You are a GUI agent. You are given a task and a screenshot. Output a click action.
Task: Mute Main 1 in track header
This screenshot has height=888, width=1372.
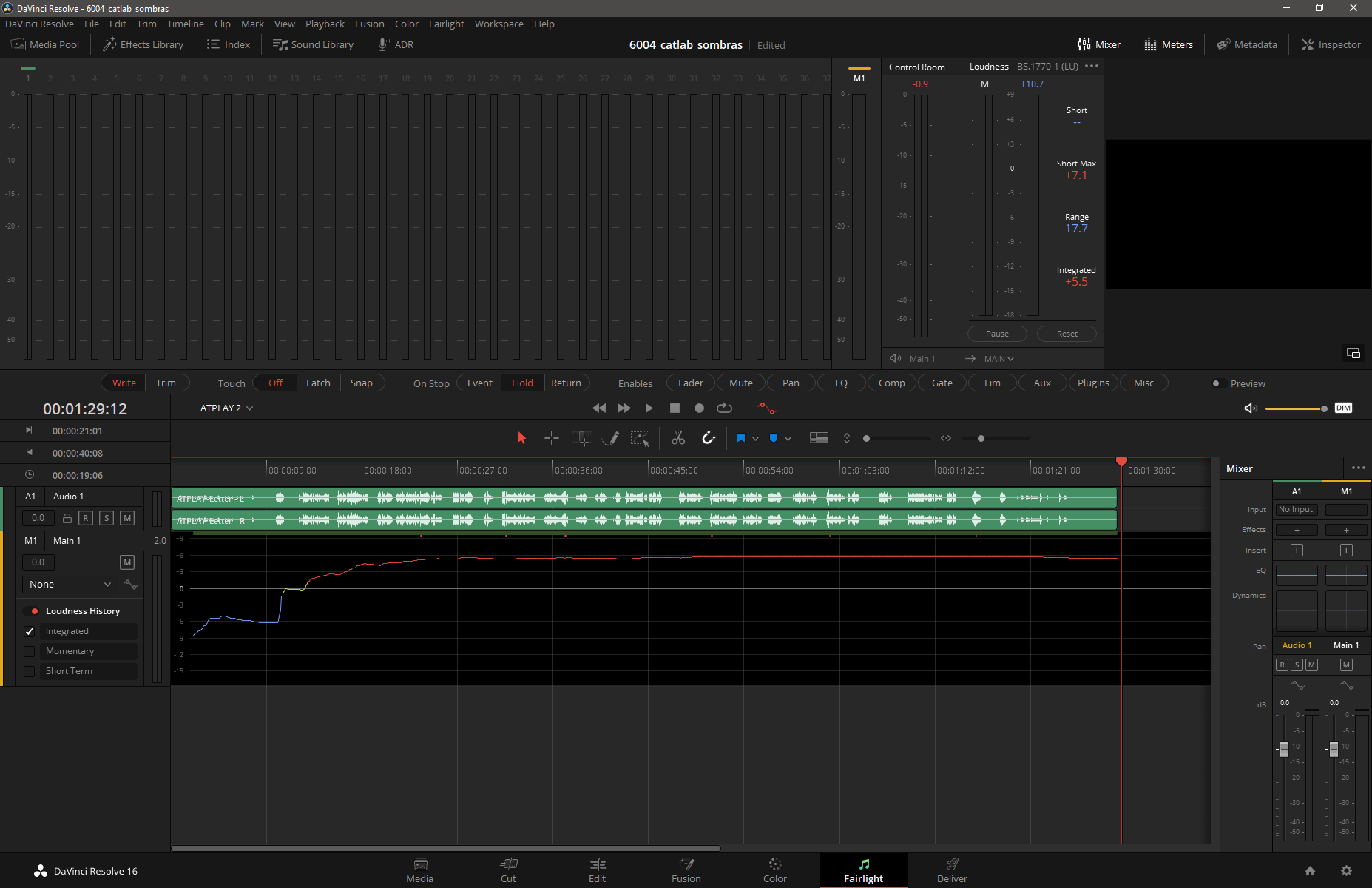point(127,562)
